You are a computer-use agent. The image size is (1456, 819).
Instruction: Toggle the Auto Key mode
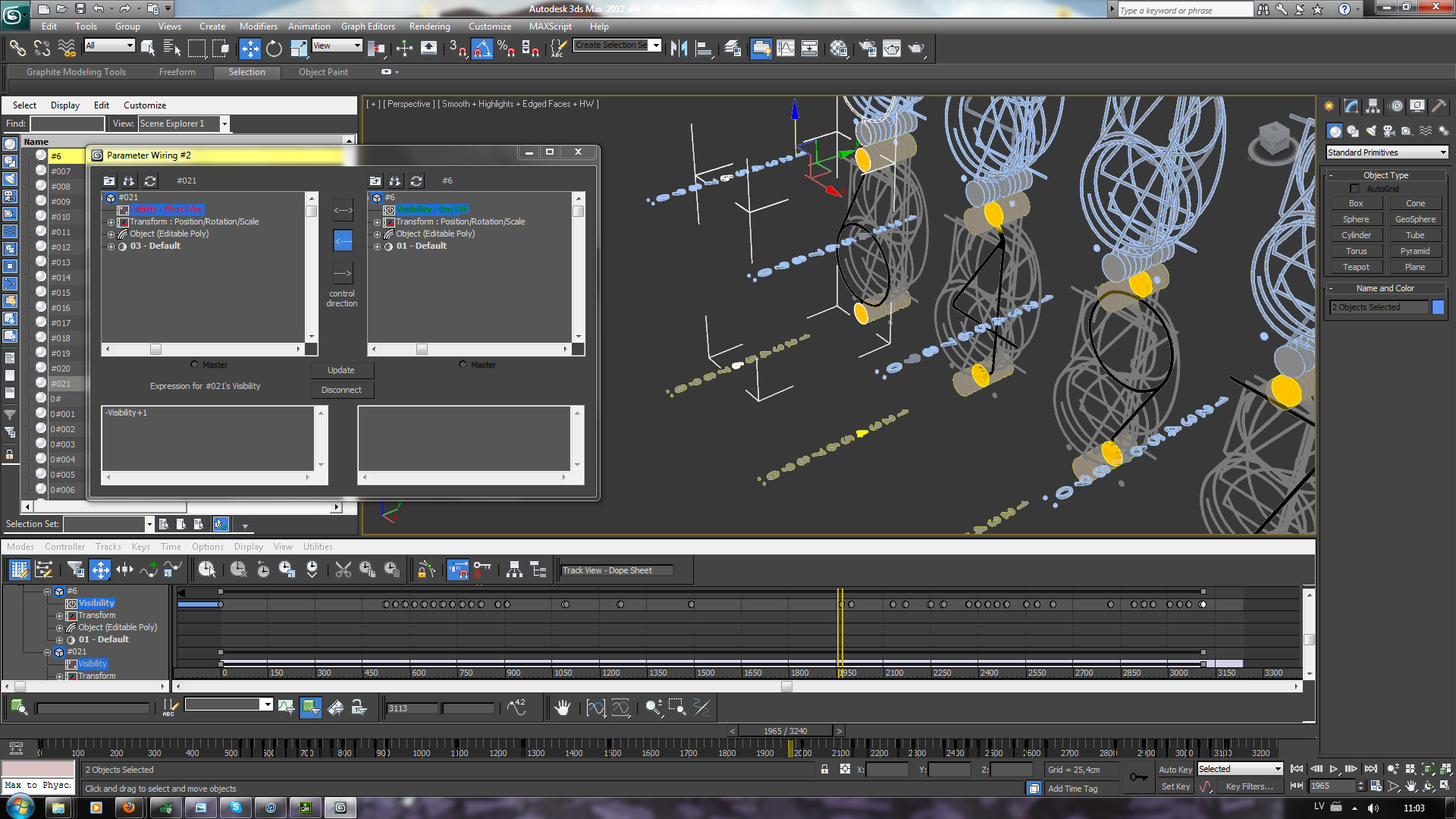tap(1175, 769)
